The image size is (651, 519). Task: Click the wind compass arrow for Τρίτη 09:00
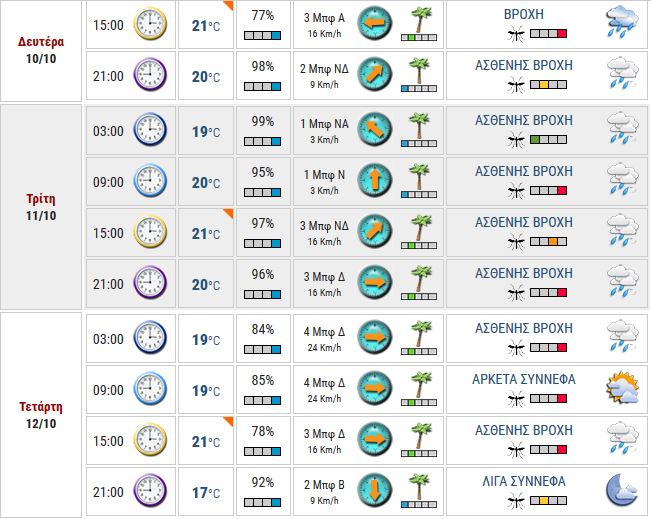pos(374,180)
